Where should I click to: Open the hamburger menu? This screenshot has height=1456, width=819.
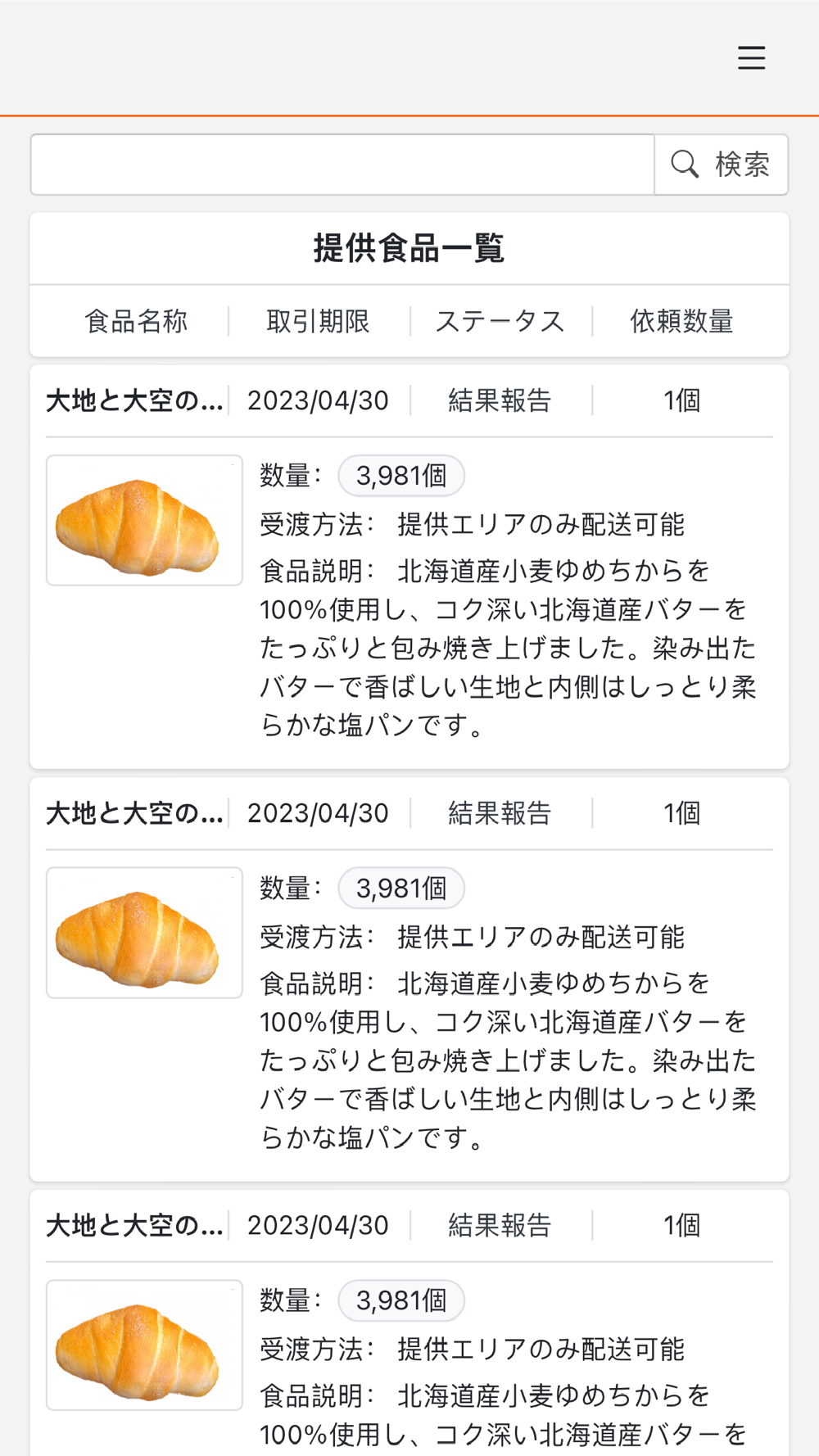[751, 58]
